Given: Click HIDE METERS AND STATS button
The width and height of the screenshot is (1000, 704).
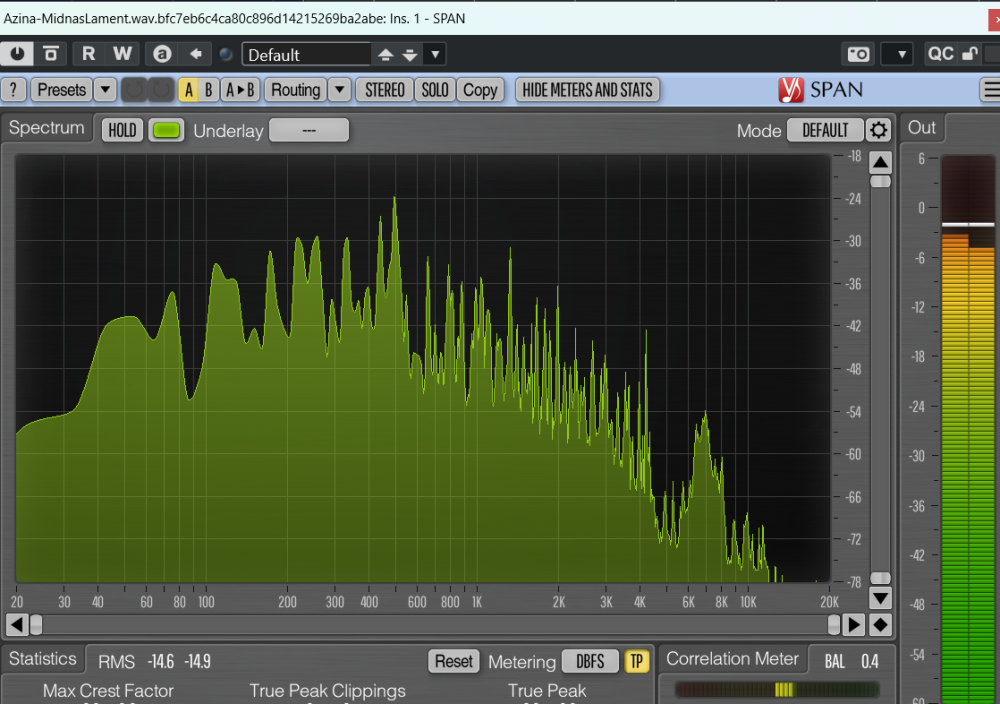Looking at the screenshot, I should tap(587, 90).
